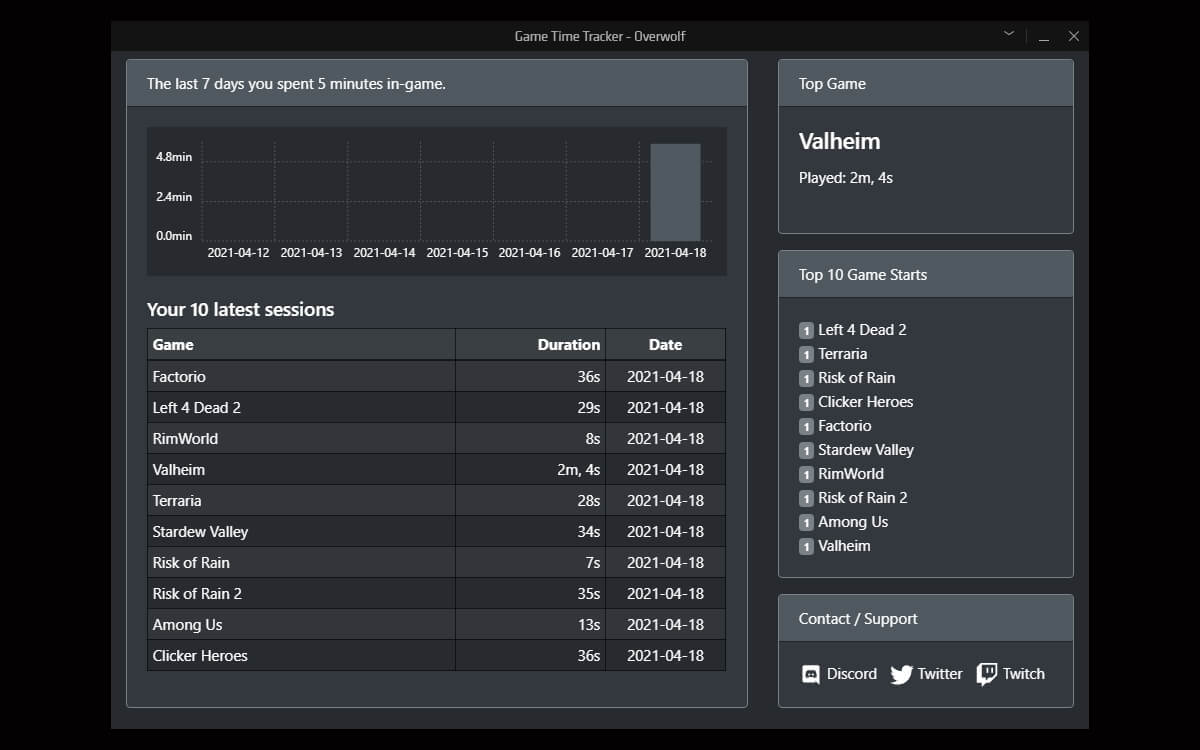The height and width of the screenshot is (750, 1200).
Task: Click the count badge beside Left 4 Dead 2
Action: click(806, 330)
